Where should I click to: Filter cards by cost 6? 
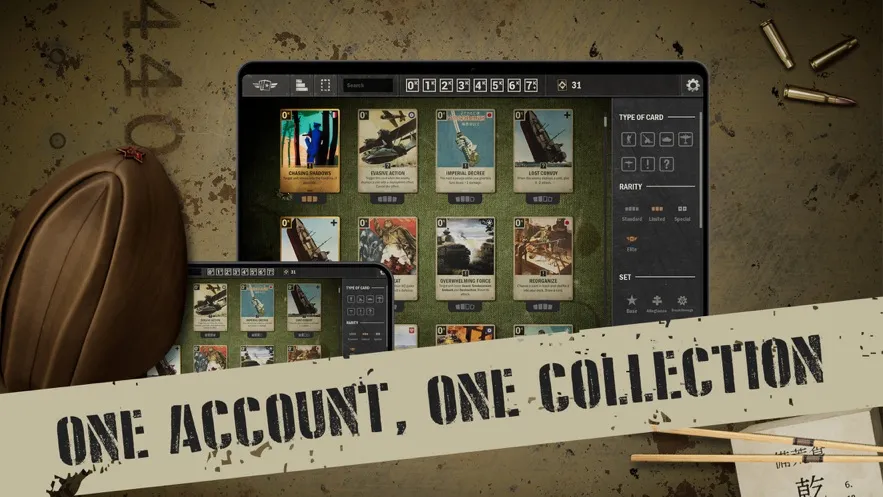point(514,85)
